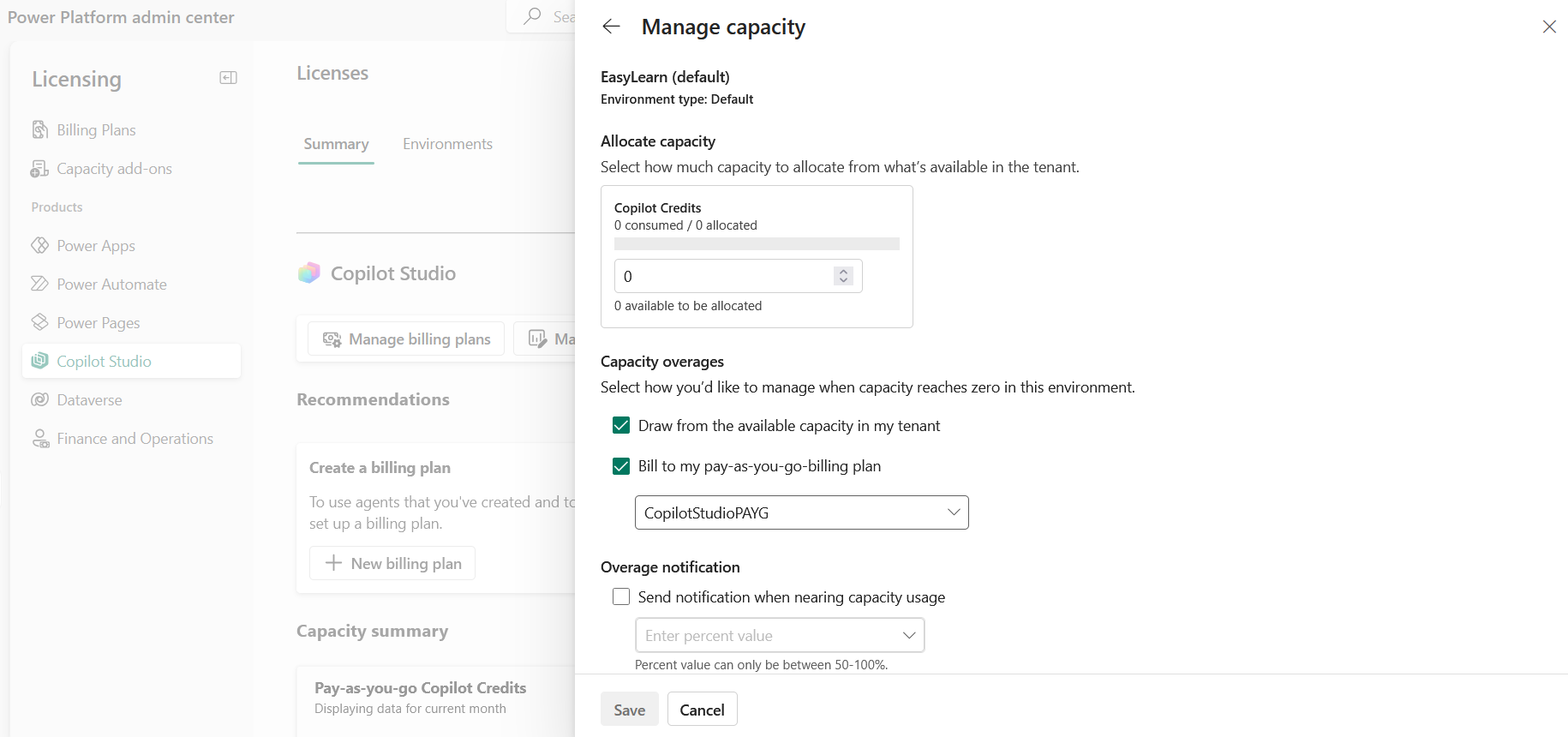The image size is (1568, 737).
Task: Open the Enter percent value dropdown
Action: [x=780, y=635]
